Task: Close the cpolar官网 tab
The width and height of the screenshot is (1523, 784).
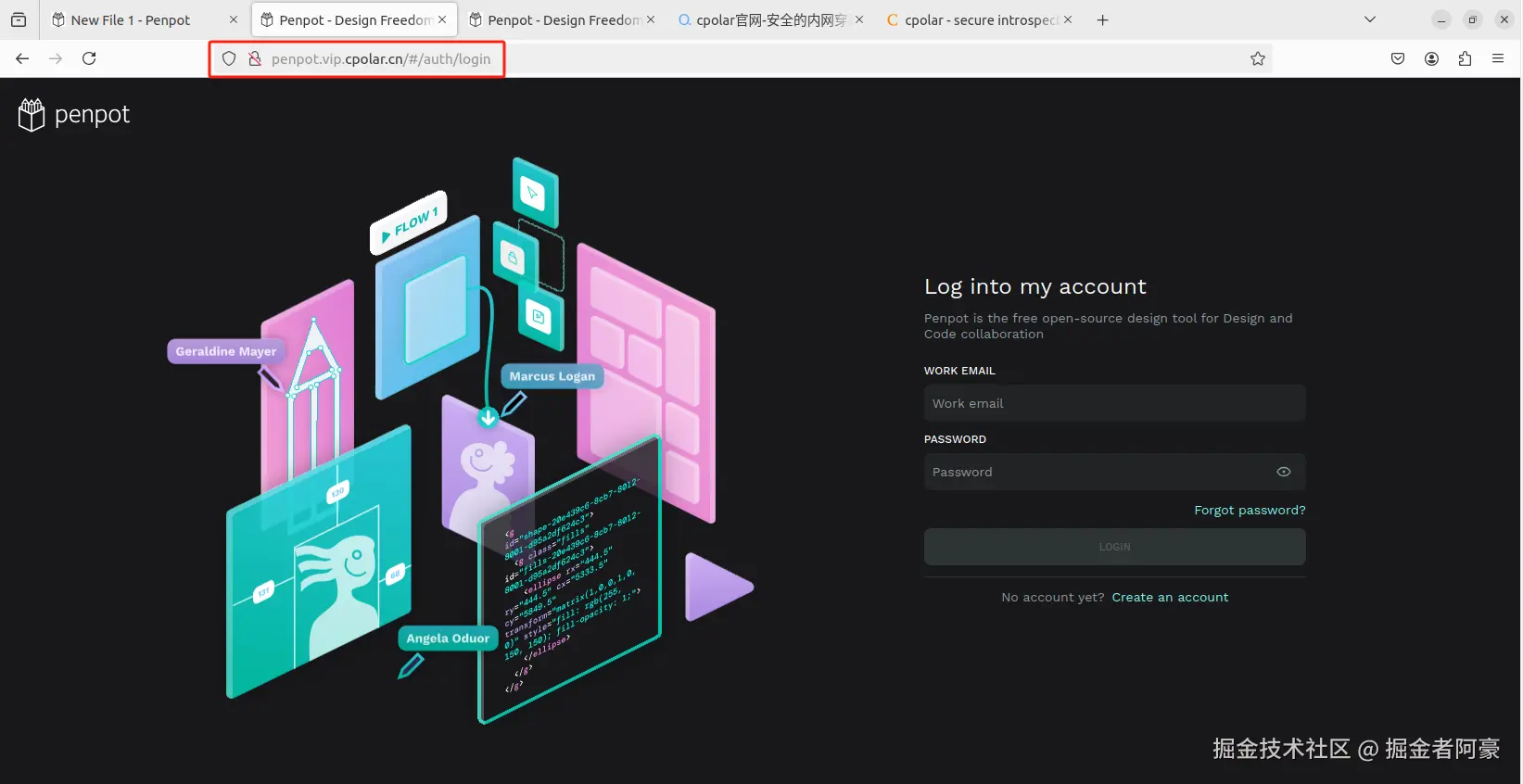Action: click(859, 19)
